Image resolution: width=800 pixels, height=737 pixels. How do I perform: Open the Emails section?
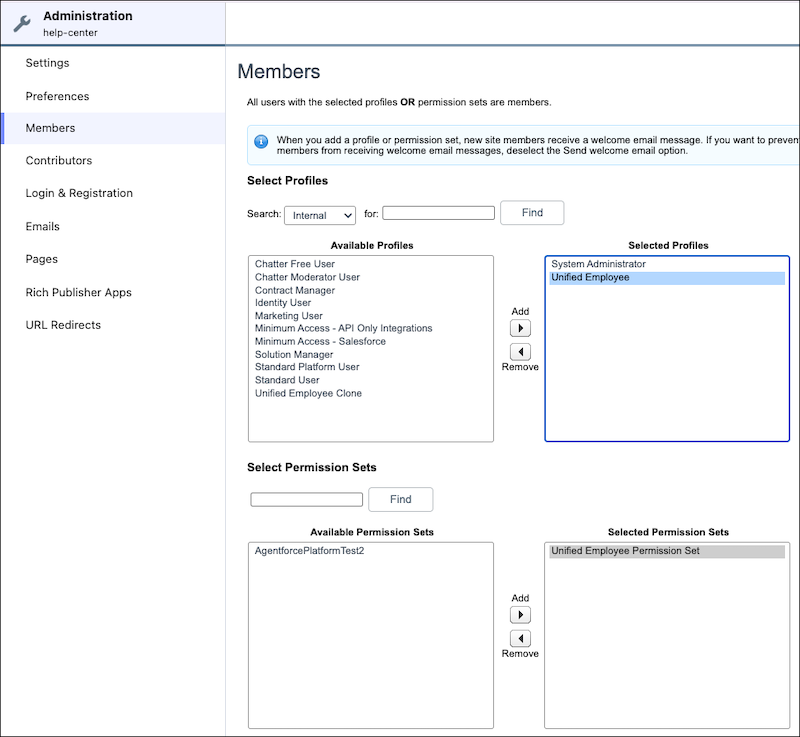(42, 226)
